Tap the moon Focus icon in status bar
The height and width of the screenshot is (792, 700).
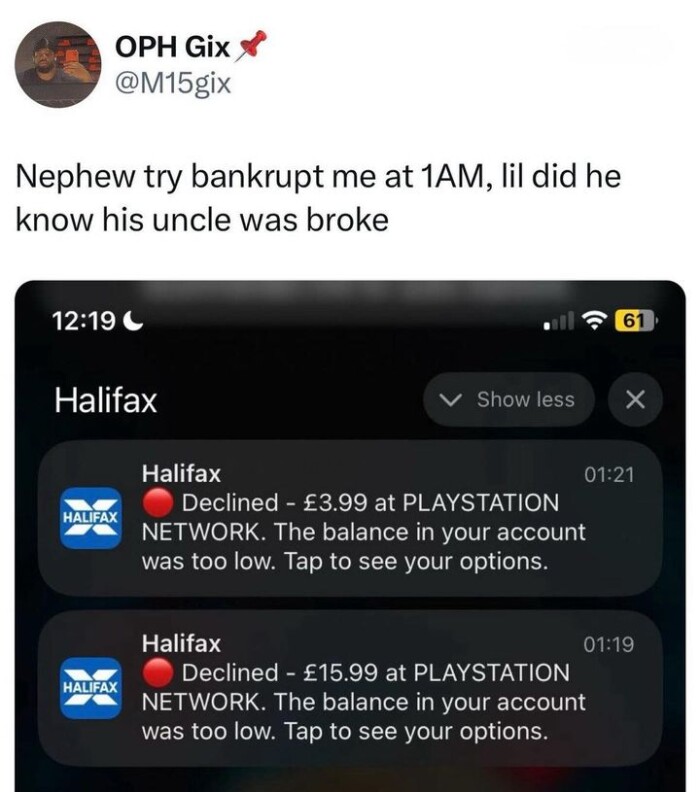[133, 321]
